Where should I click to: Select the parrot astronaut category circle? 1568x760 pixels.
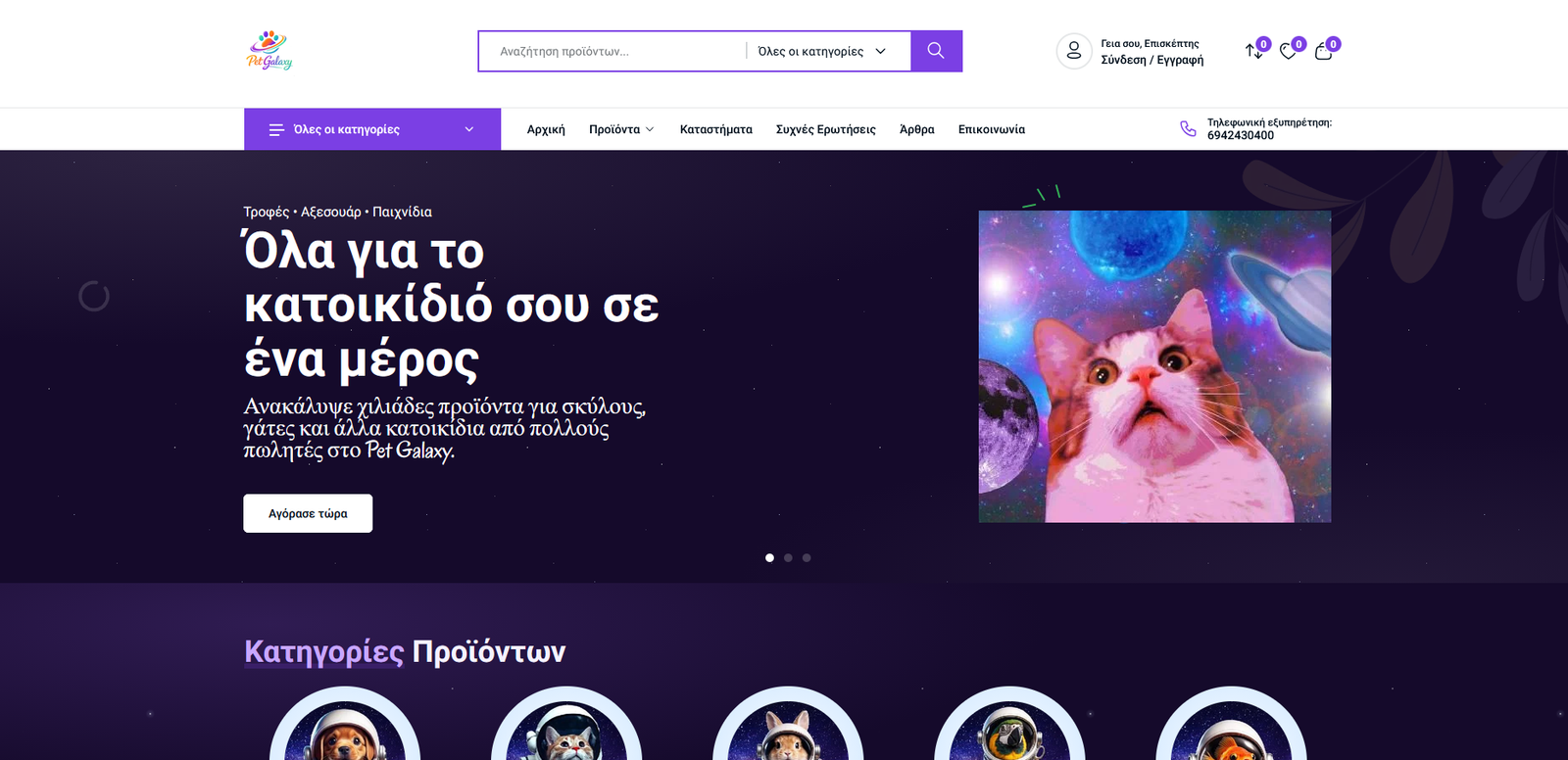[1009, 725]
